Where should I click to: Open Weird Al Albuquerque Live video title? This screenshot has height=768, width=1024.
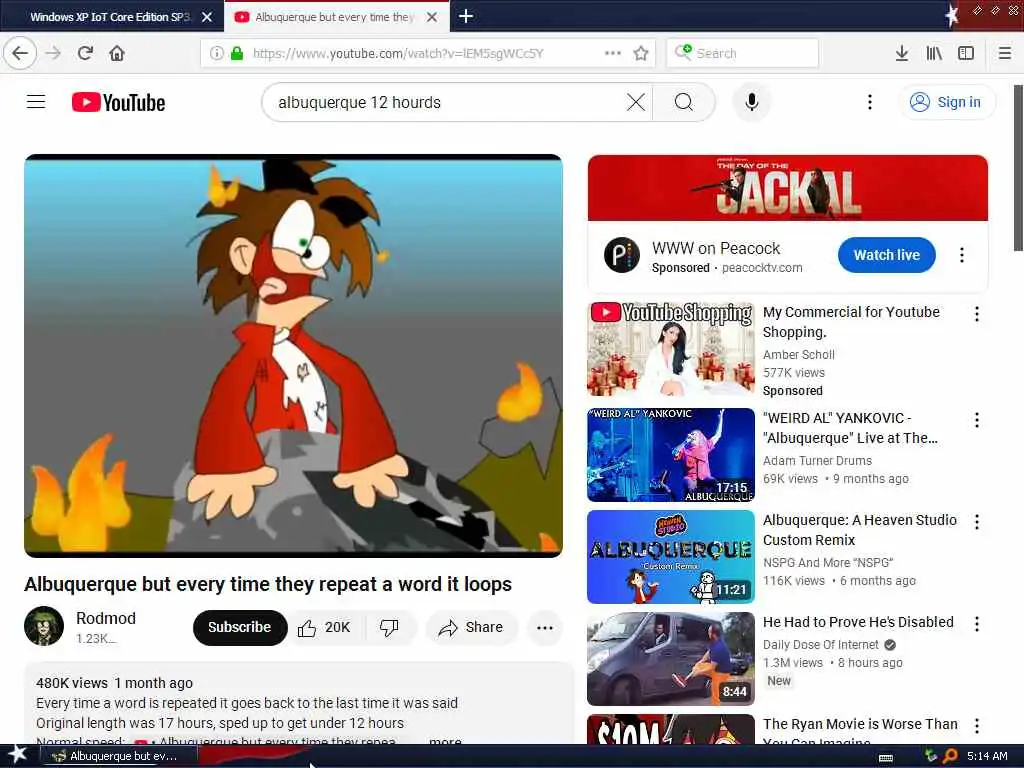[850, 428]
